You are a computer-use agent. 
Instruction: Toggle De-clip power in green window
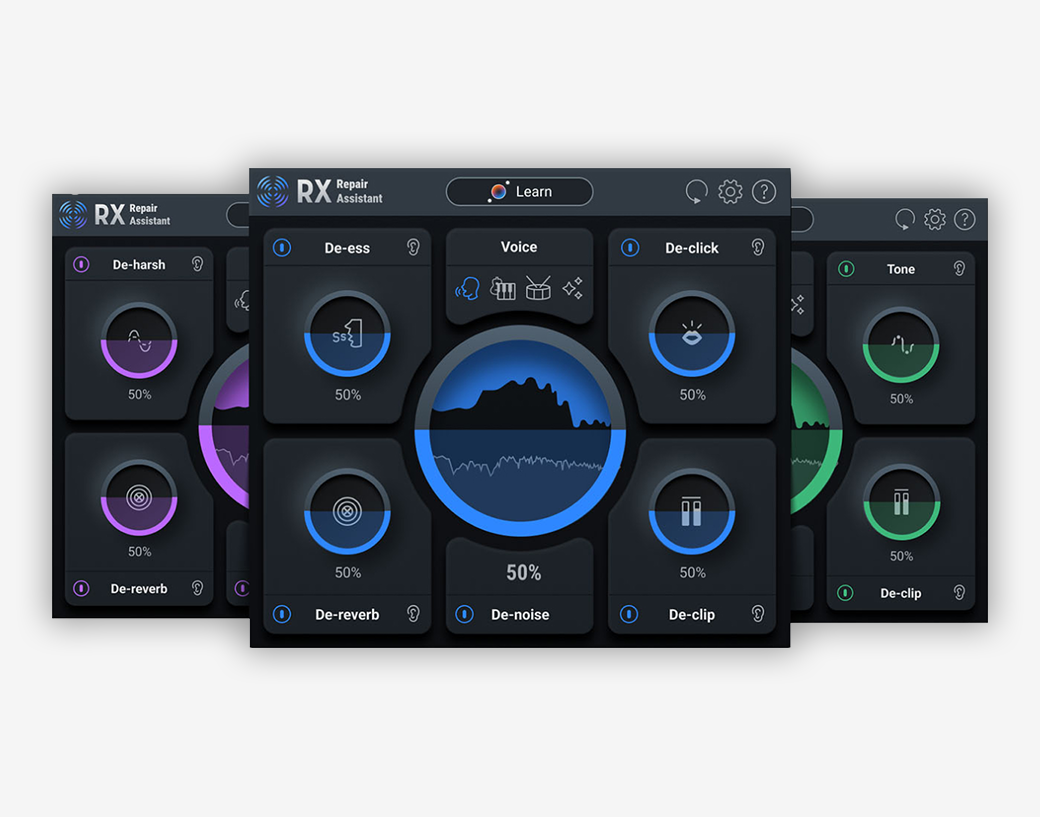[x=845, y=593]
